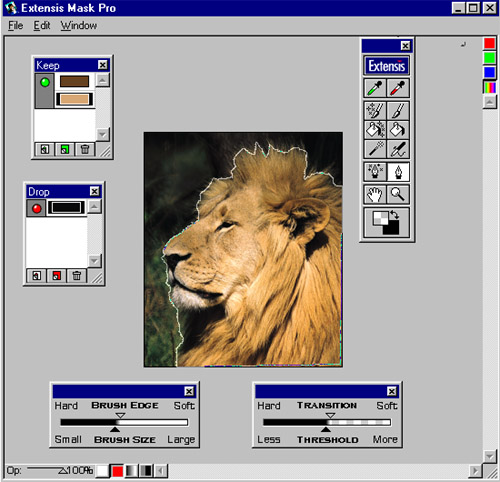500x482 pixels.
Task: Toggle the red Drop indicator light
Action: coord(36,209)
